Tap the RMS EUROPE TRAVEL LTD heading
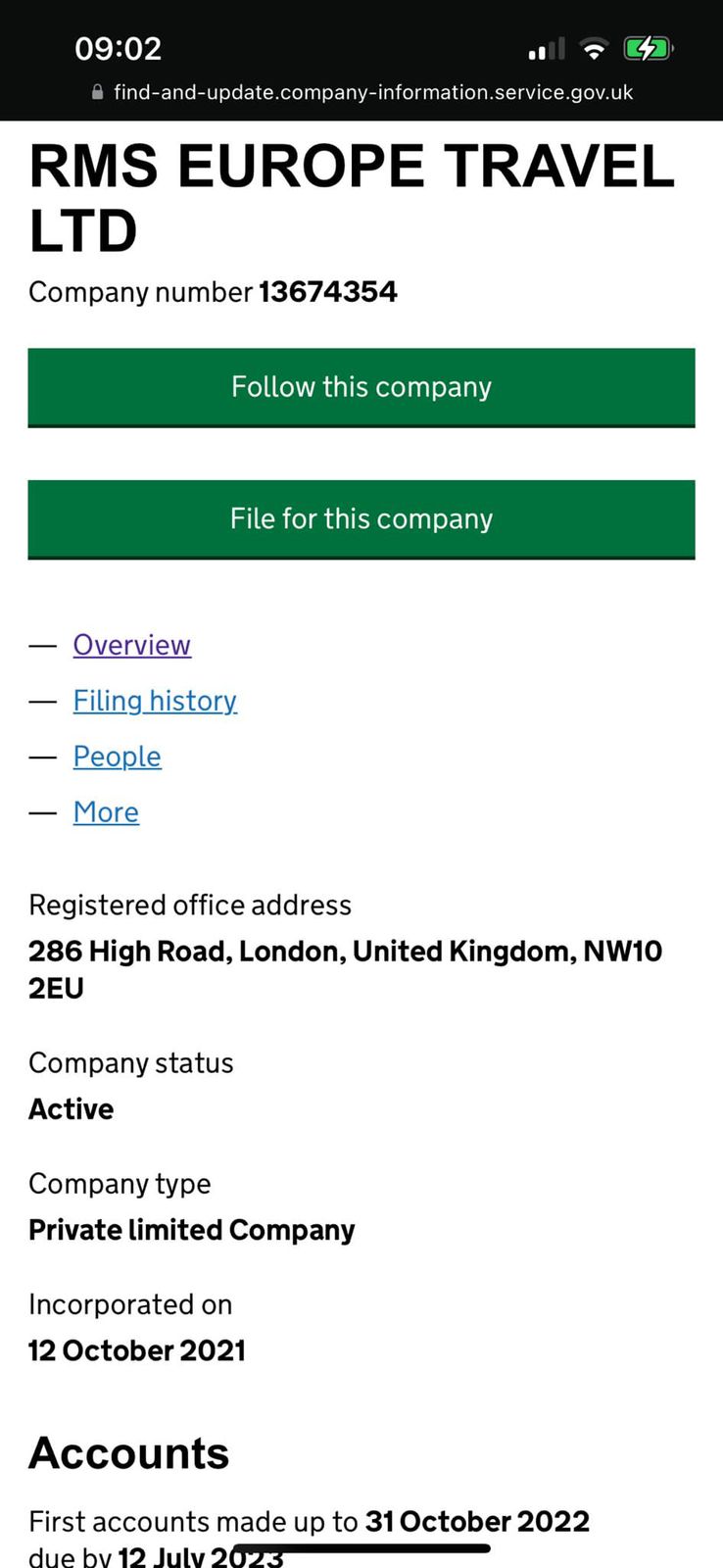723x1568 pixels. pyautogui.click(x=352, y=197)
